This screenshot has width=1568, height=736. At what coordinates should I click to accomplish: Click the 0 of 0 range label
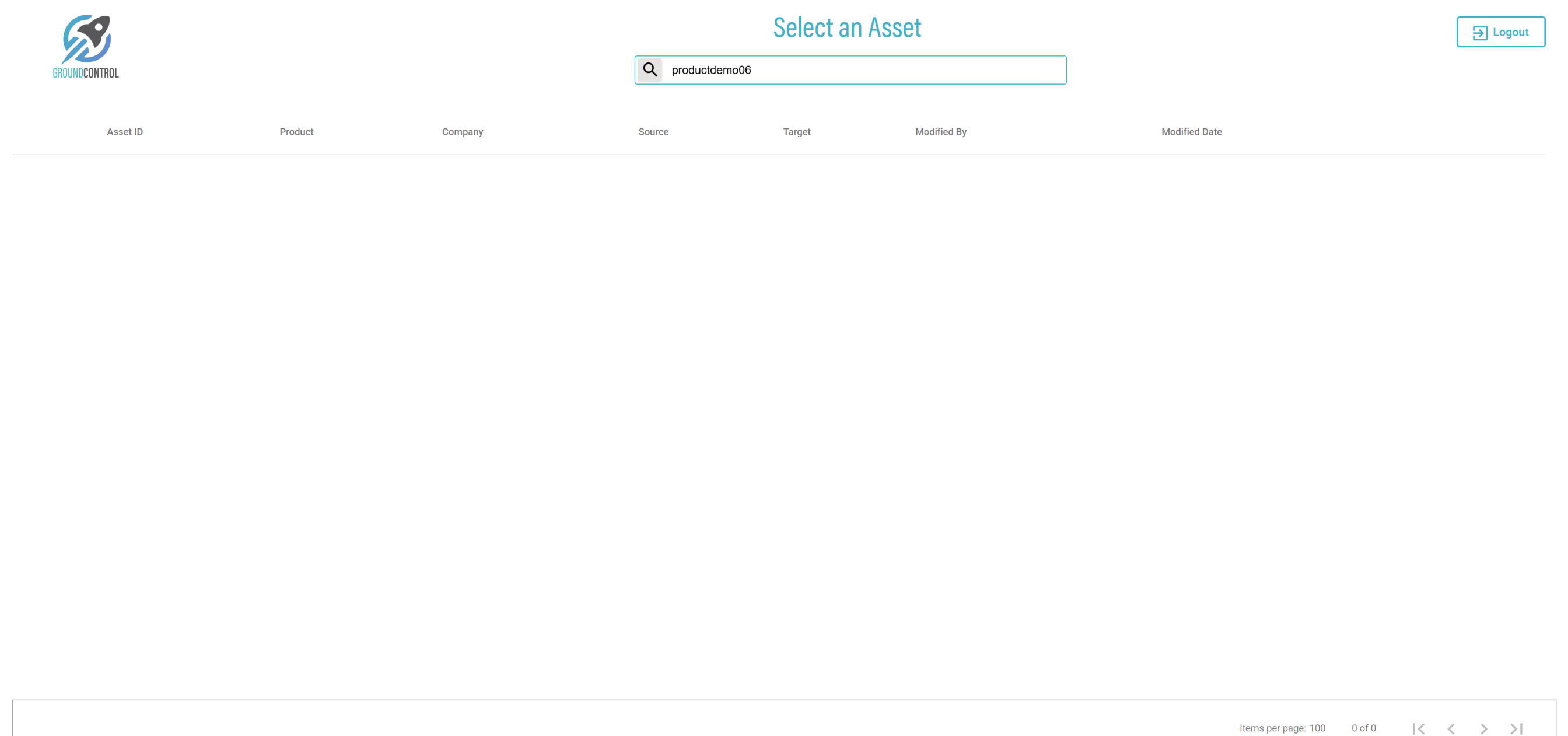pos(1363,728)
